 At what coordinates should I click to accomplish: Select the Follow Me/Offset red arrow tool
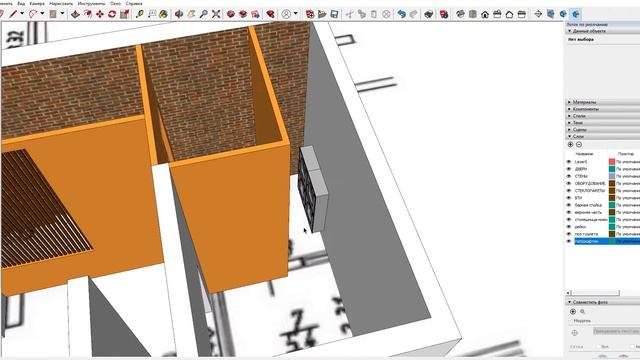87,14
